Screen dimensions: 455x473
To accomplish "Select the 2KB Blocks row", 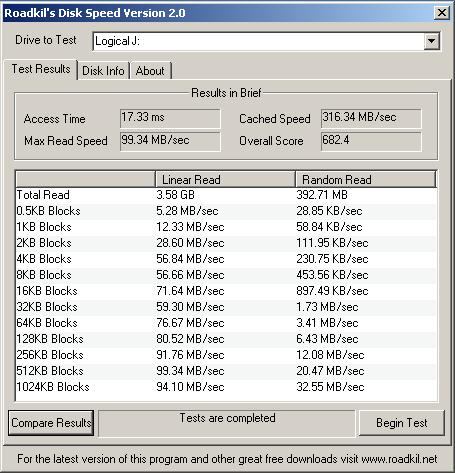I will [226, 243].
